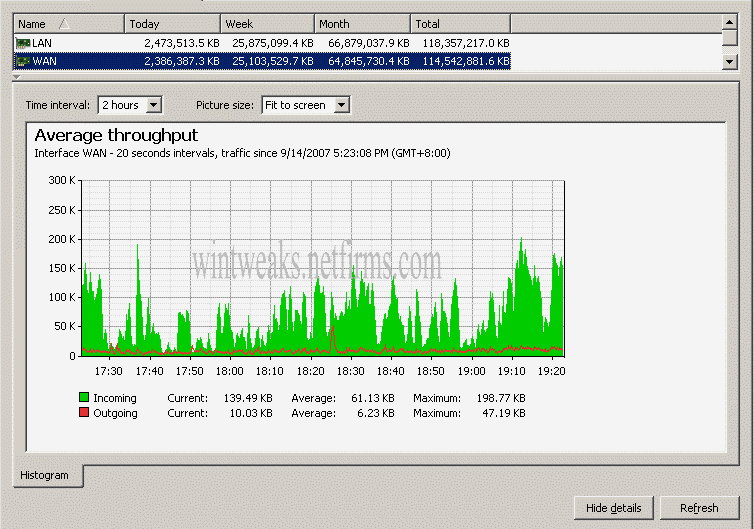Click Outgoing average value 6.23 KB
Image resolution: width=754 pixels, height=529 pixels.
[376, 413]
